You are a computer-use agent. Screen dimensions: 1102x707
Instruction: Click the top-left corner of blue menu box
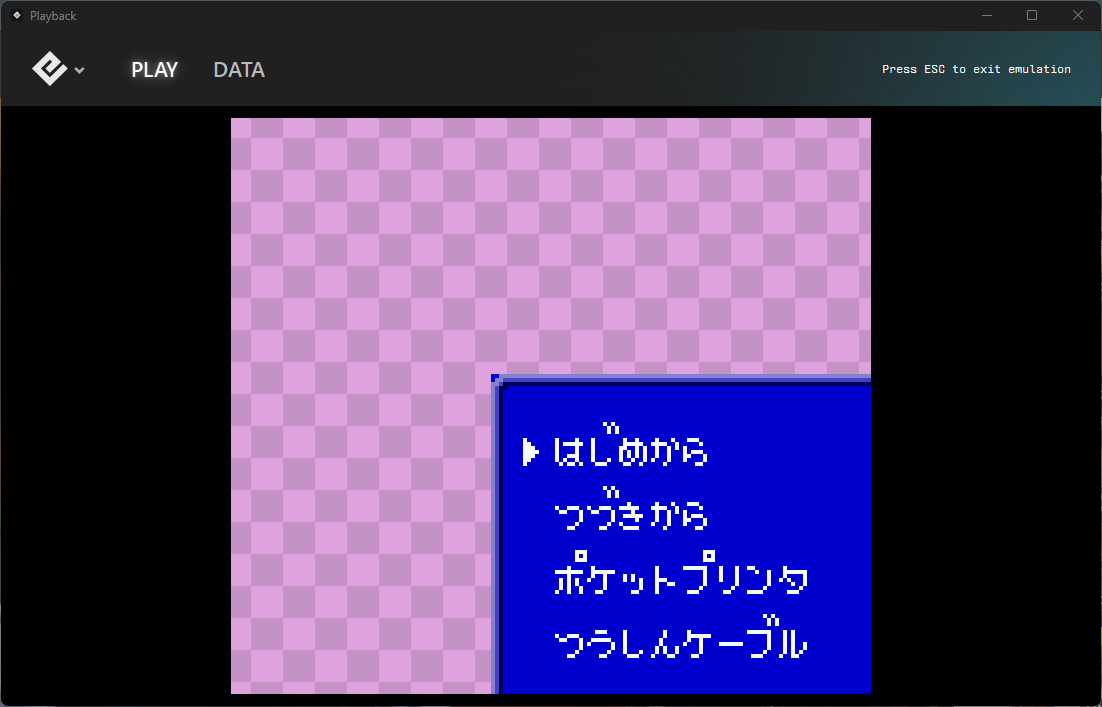(497, 380)
